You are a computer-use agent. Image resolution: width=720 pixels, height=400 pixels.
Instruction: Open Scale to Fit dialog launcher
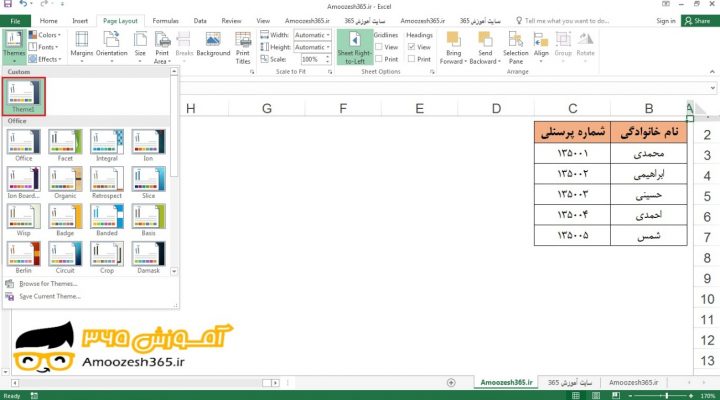click(x=330, y=72)
